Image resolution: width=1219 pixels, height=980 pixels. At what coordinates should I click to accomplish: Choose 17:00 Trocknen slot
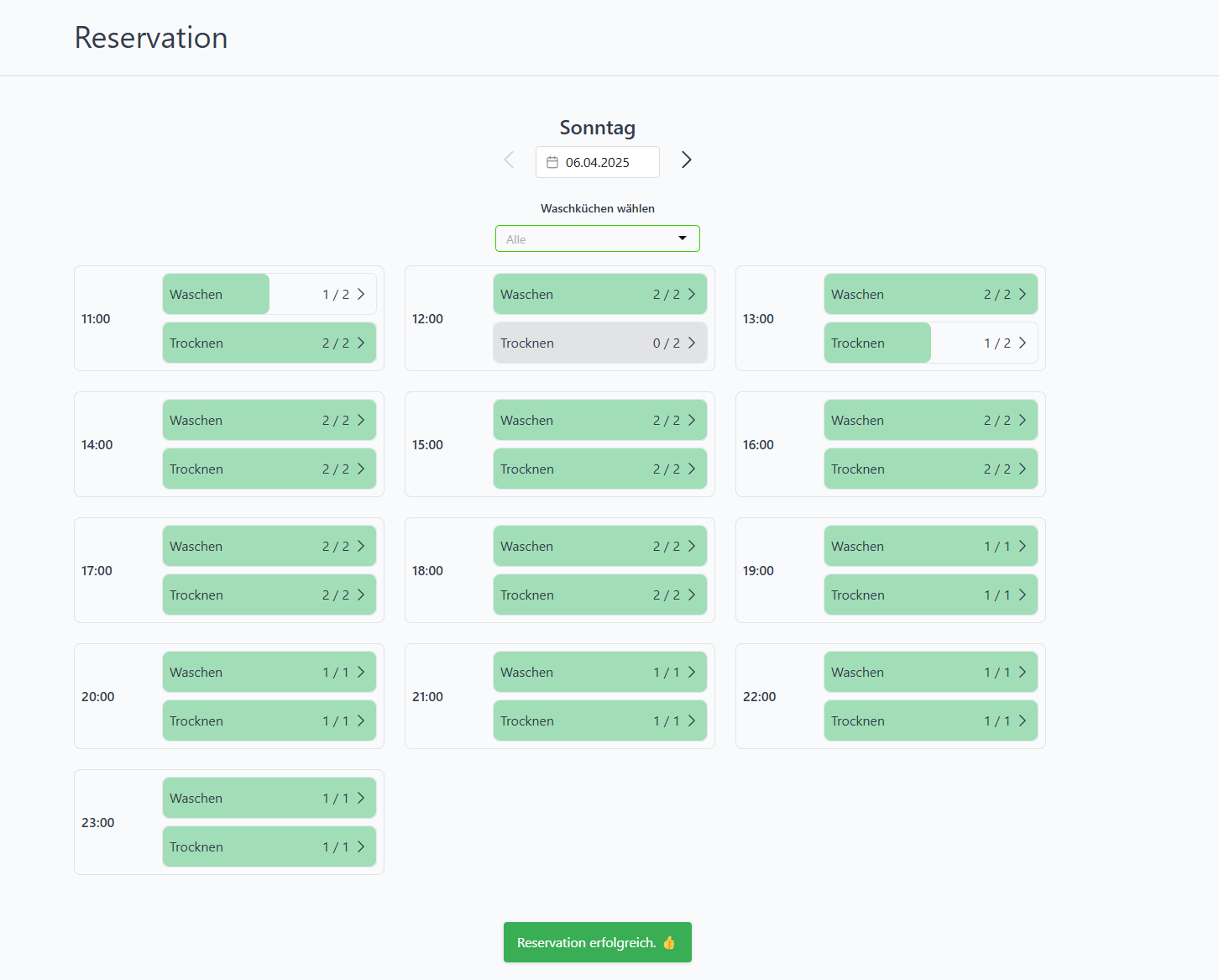(269, 595)
